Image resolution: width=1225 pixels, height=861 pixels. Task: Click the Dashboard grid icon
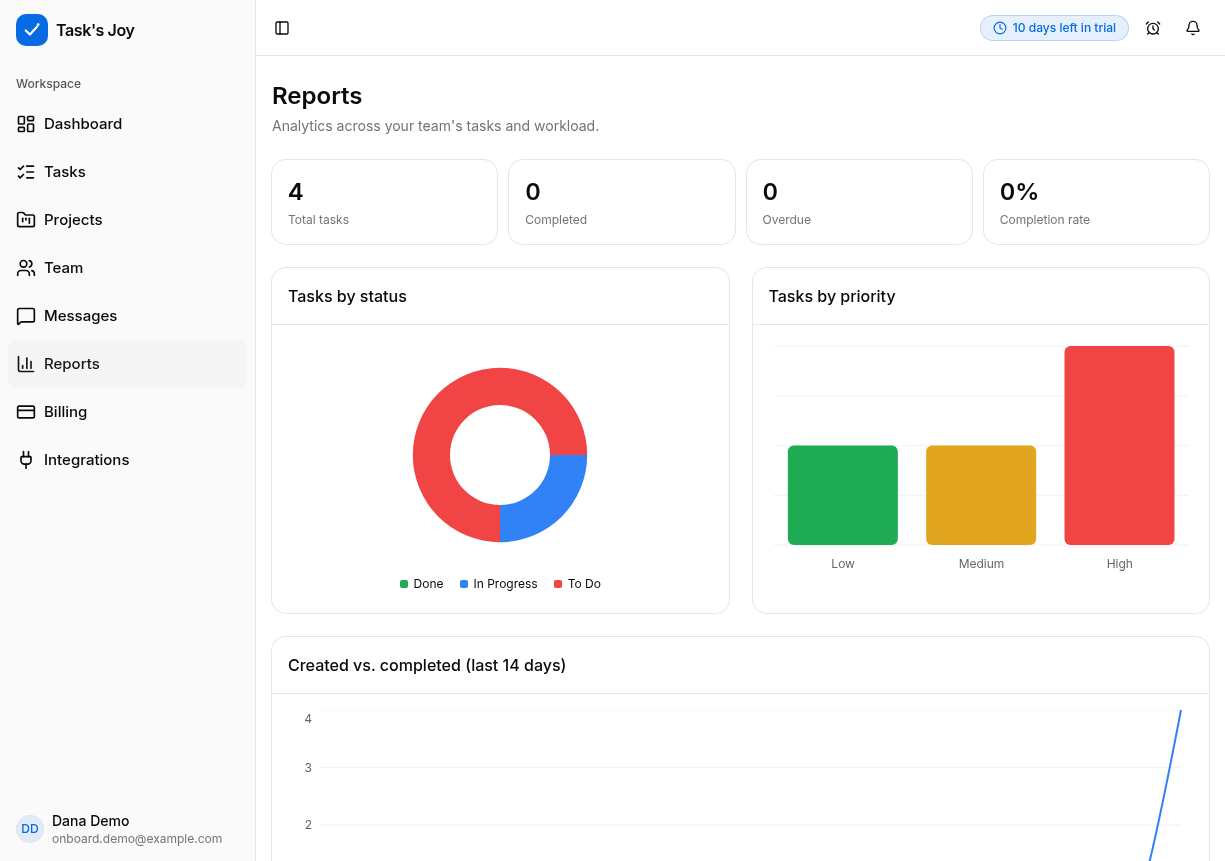(26, 124)
